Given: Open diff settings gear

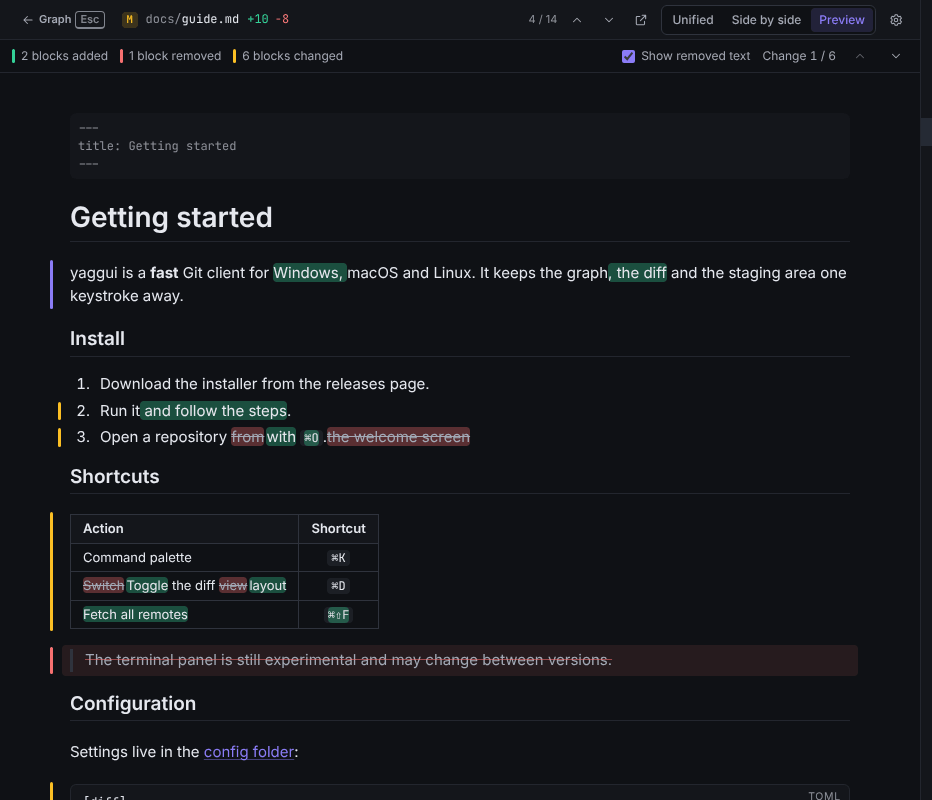Looking at the screenshot, I should (896, 20).
